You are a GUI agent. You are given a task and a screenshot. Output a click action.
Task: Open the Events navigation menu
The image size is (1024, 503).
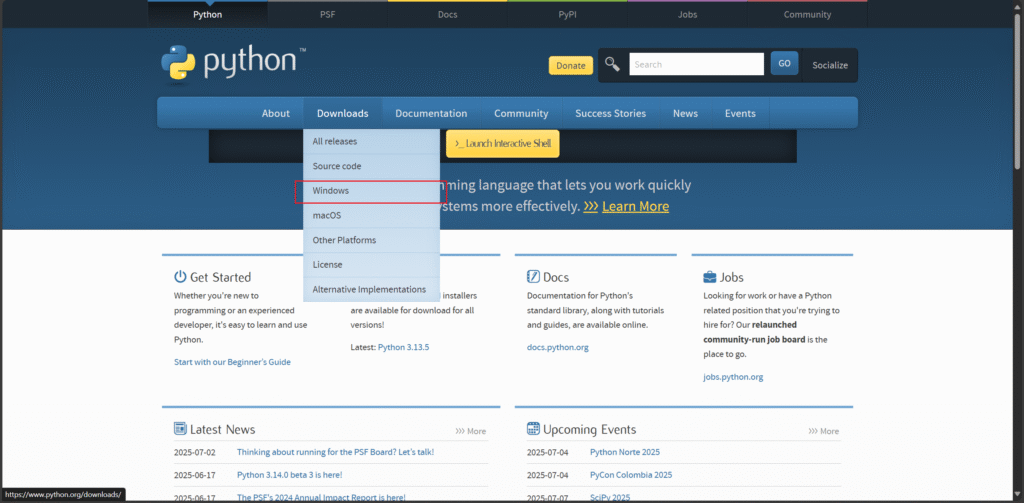click(x=741, y=113)
